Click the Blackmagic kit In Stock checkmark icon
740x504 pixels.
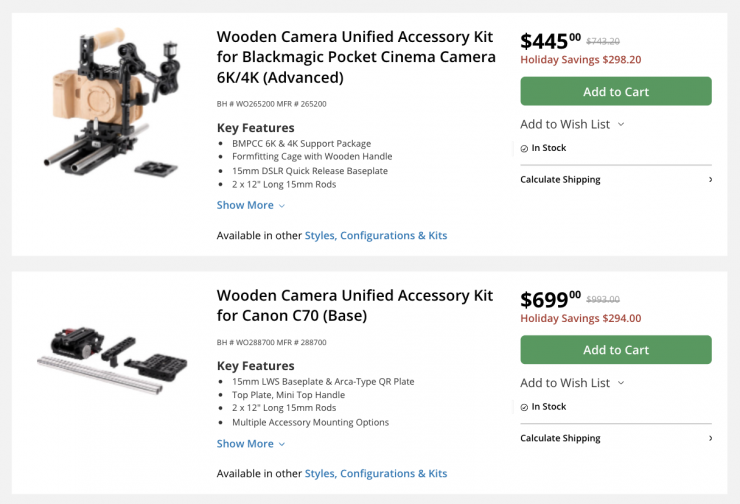(x=524, y=149)
